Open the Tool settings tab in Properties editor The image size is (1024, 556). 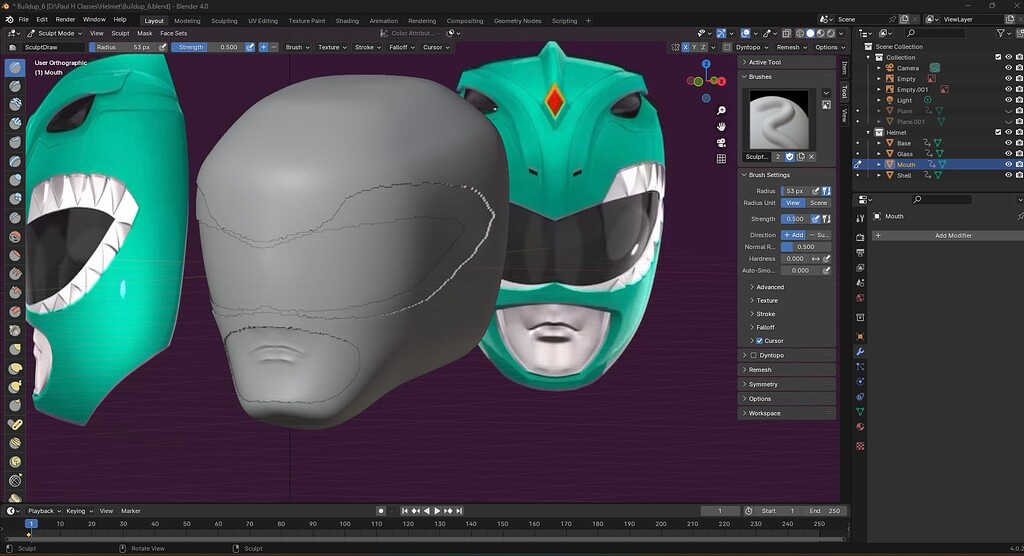pyautogui.click(x=860, y=219)
